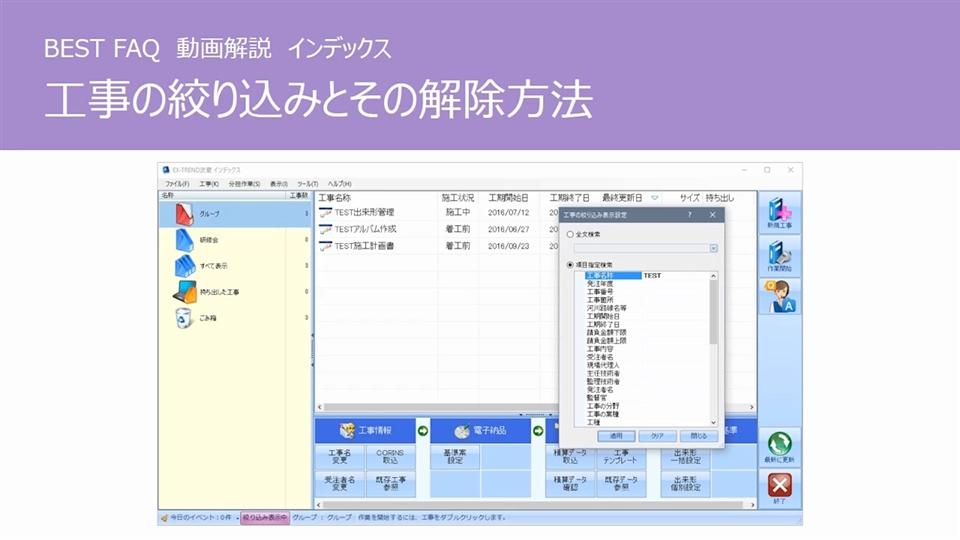Click the 新規工事 (new project) icon

pos(779,214)
